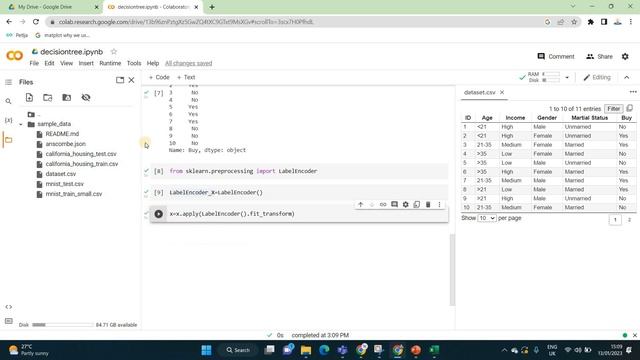Image resolution: width=640 pixels, height=360 pixels.
Task: Switch to My Drive browser tab
Action: pyautogui.click(x=52, y=7)
